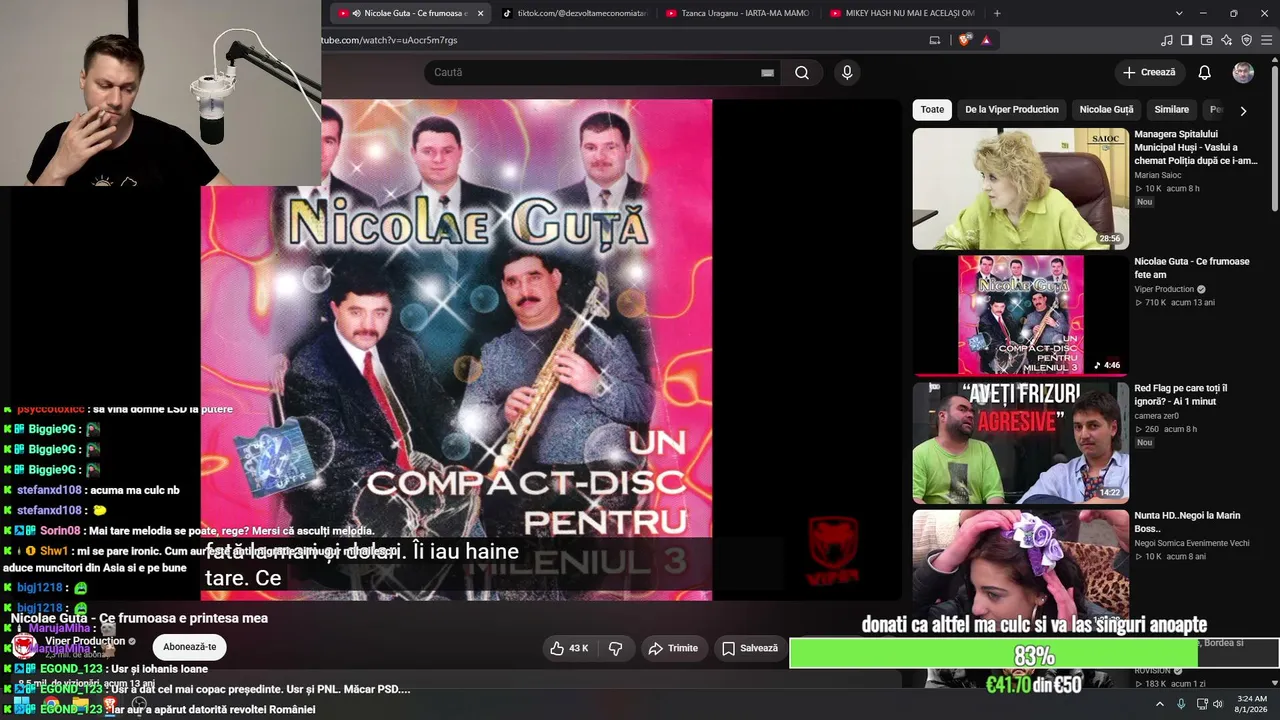Click the 'Trimite' share button
Image resolution: width=1280 pixels, height=720 pixels.
click(672, 648)
